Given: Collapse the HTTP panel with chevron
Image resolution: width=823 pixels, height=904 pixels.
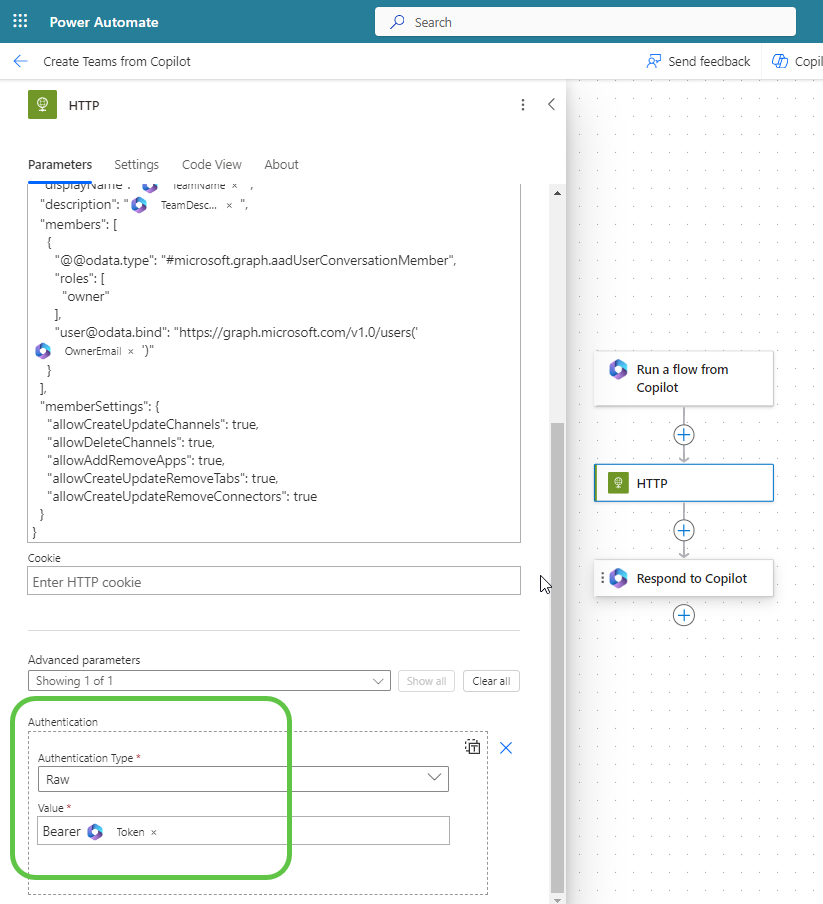Looking at the screenshot, I should 551,104.
